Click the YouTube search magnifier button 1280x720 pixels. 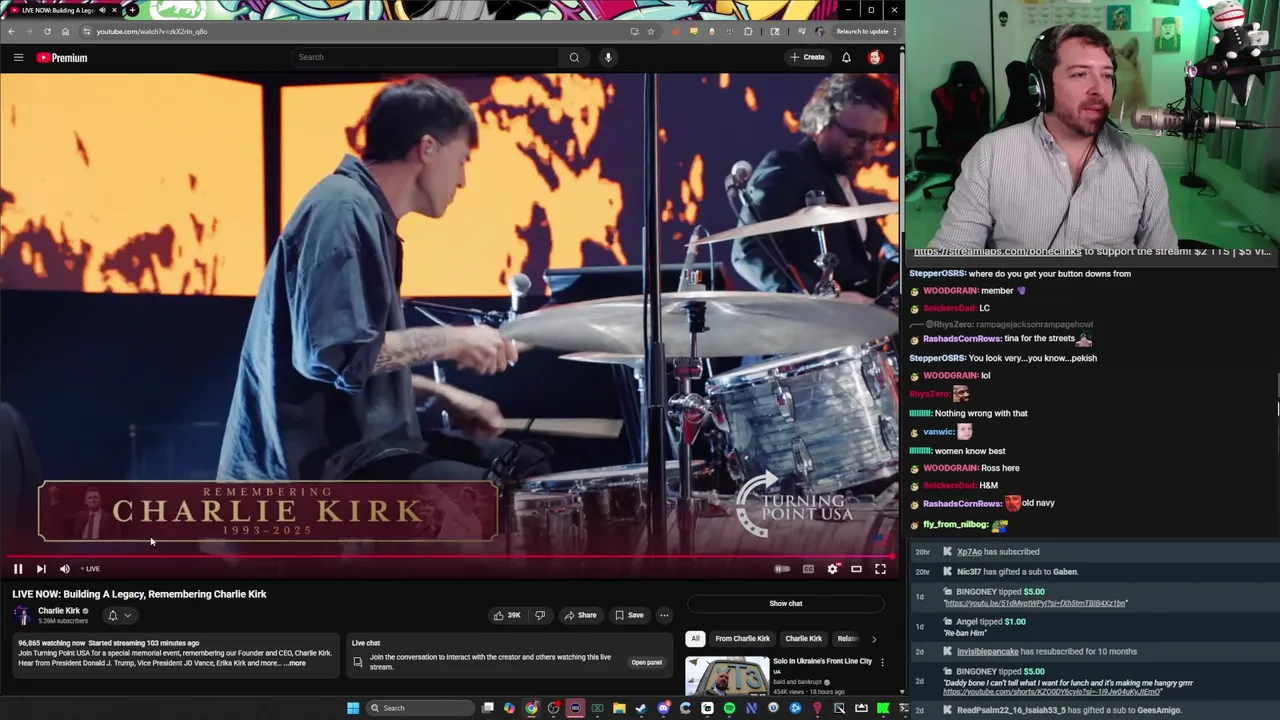point(574,57)
